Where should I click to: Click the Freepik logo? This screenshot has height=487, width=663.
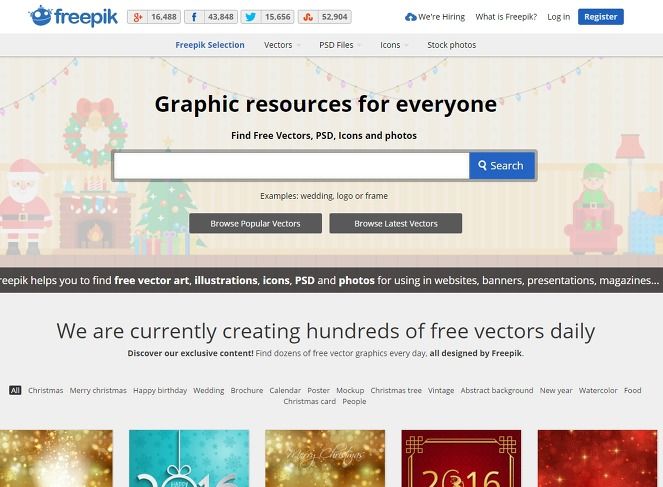point(74,16)
